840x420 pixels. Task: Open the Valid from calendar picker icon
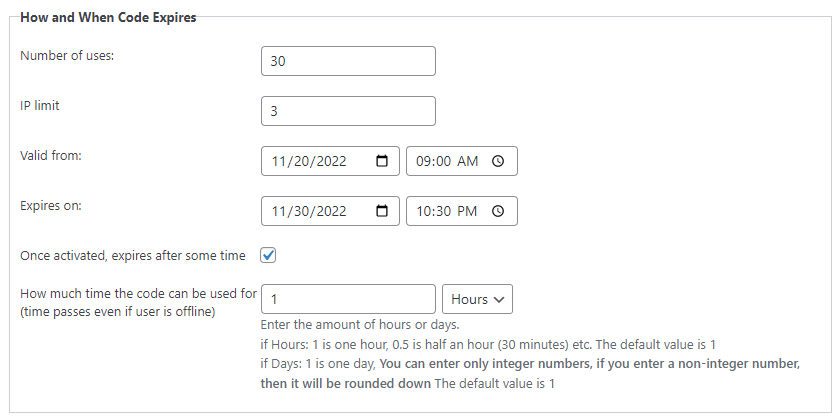point(381,161)
